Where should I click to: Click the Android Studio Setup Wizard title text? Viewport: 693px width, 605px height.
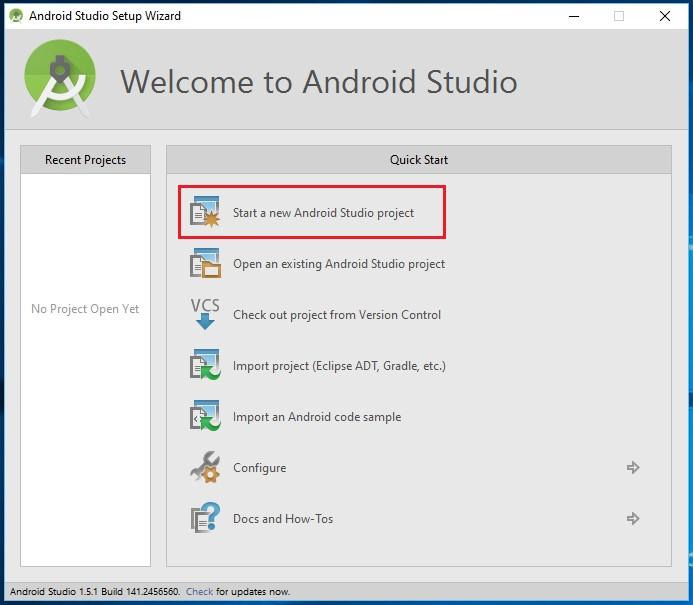(x=105, y=16)
